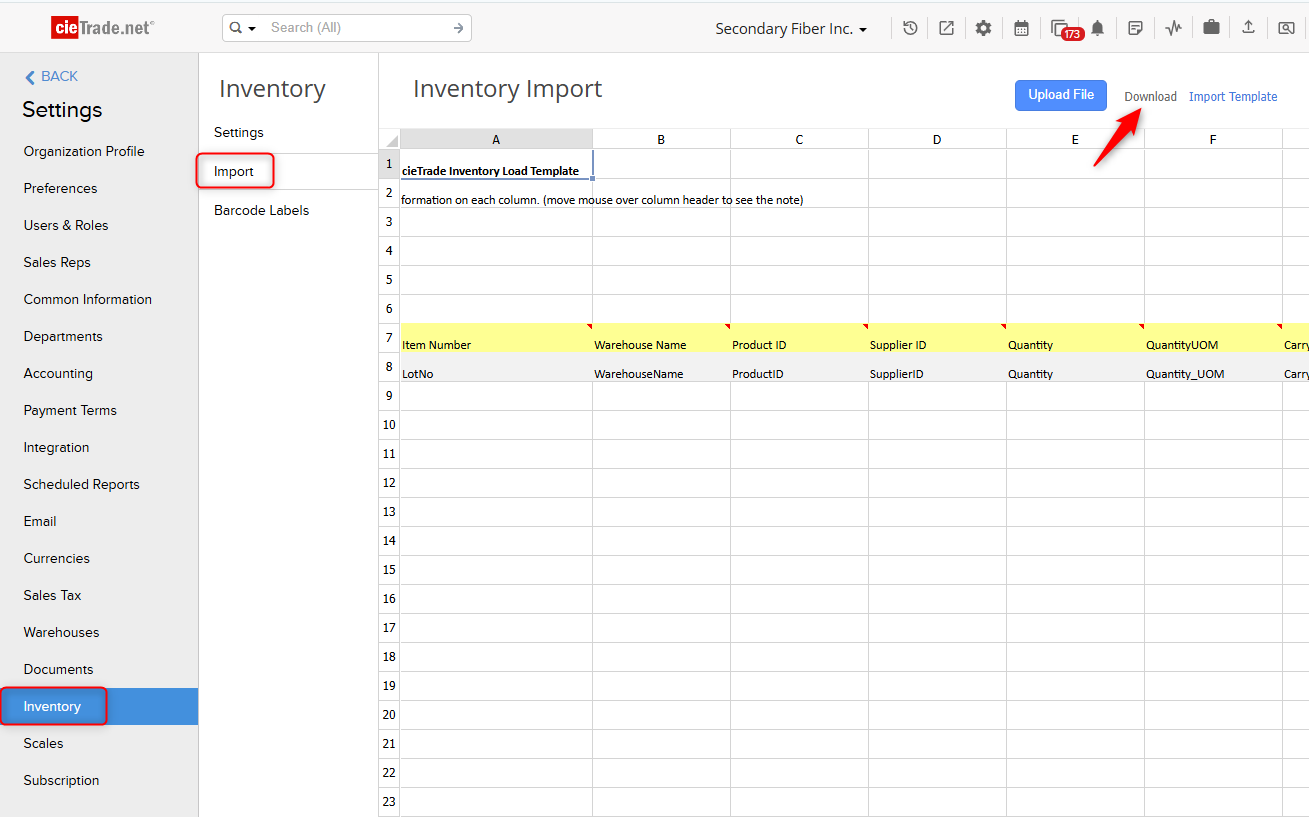Click the 'Product ID' yellow header cell
The height and width of the screenshot is (817, 1309).
(799, 338)
